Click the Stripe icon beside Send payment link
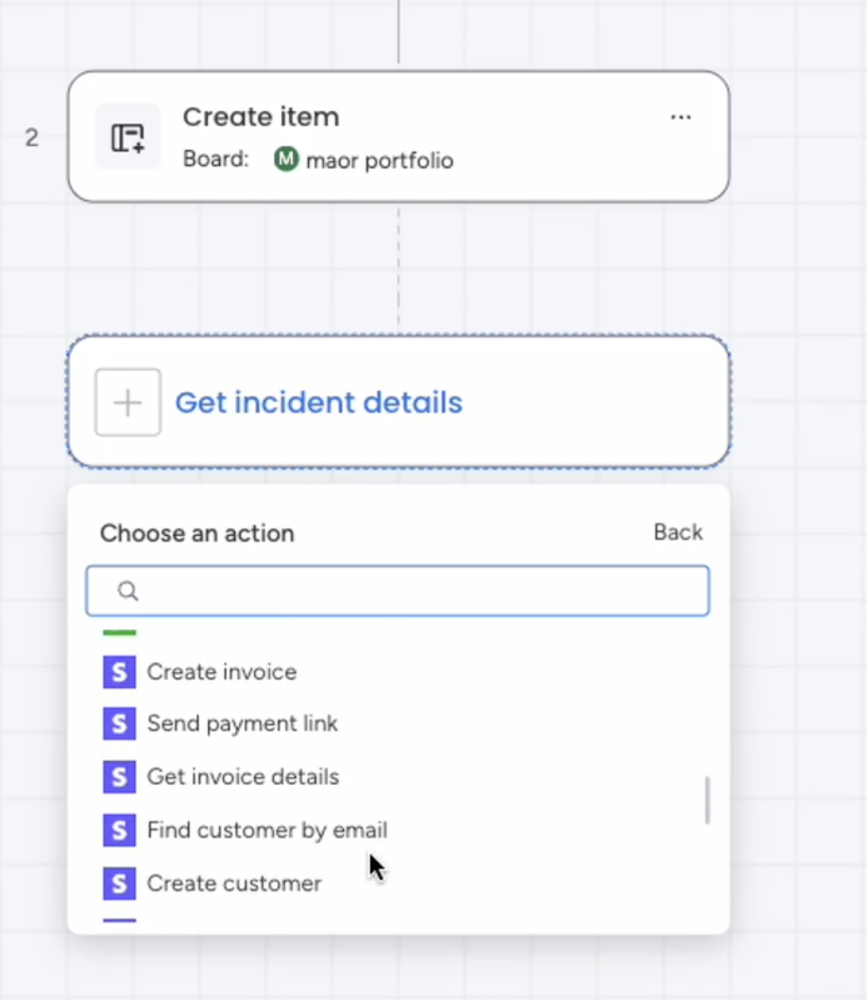The height and width of the screenshot is (1000, 867). (119, 723)
